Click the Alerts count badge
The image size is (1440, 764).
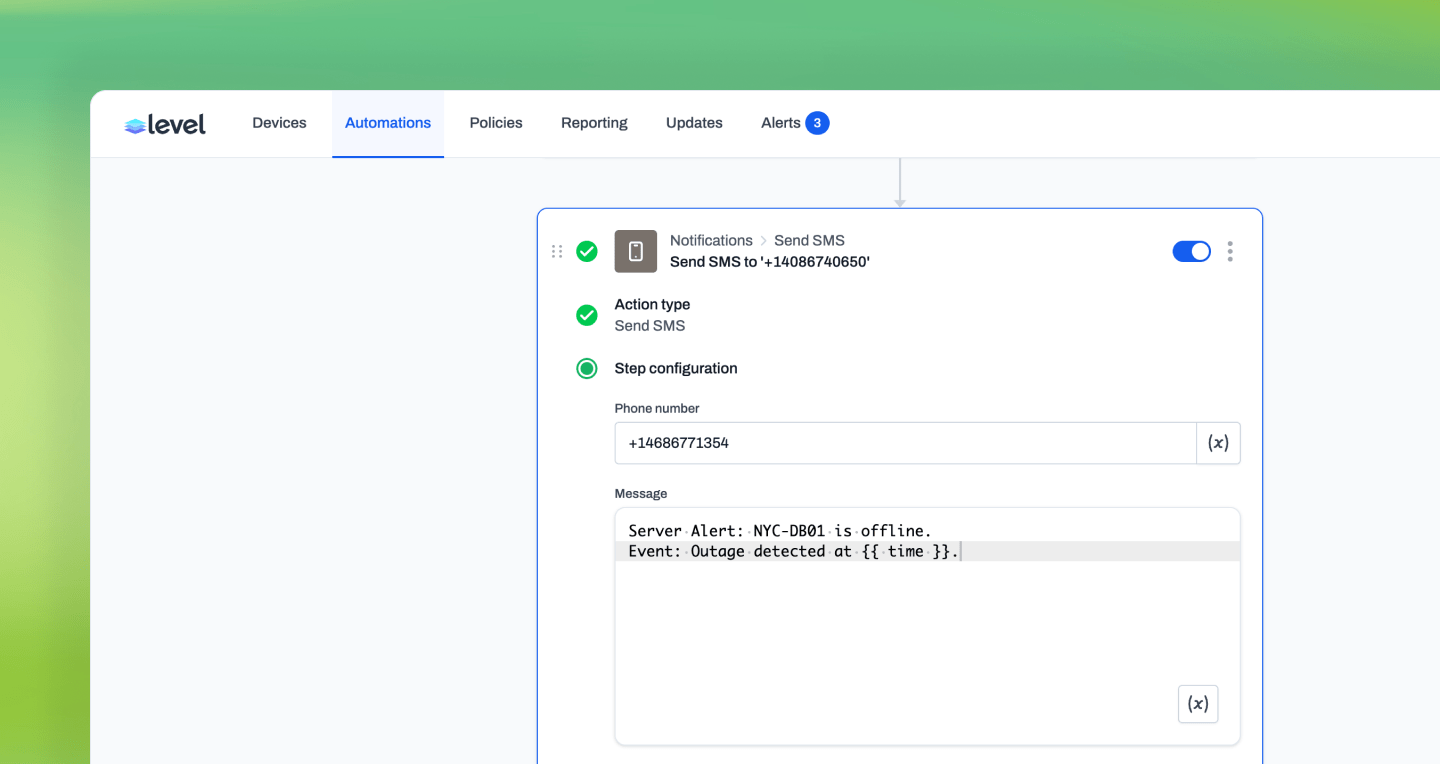(817, 123)
